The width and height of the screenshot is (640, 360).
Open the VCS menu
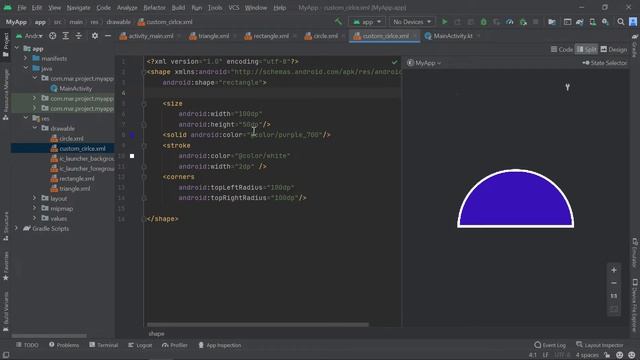[x=234, y=8]
